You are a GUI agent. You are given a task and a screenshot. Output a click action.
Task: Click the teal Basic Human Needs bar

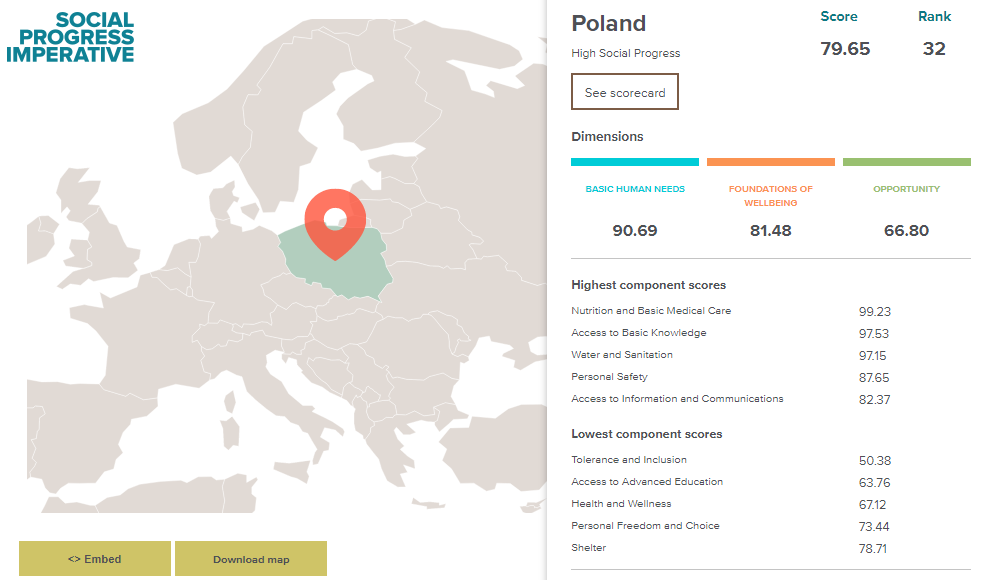pos(635,161)
